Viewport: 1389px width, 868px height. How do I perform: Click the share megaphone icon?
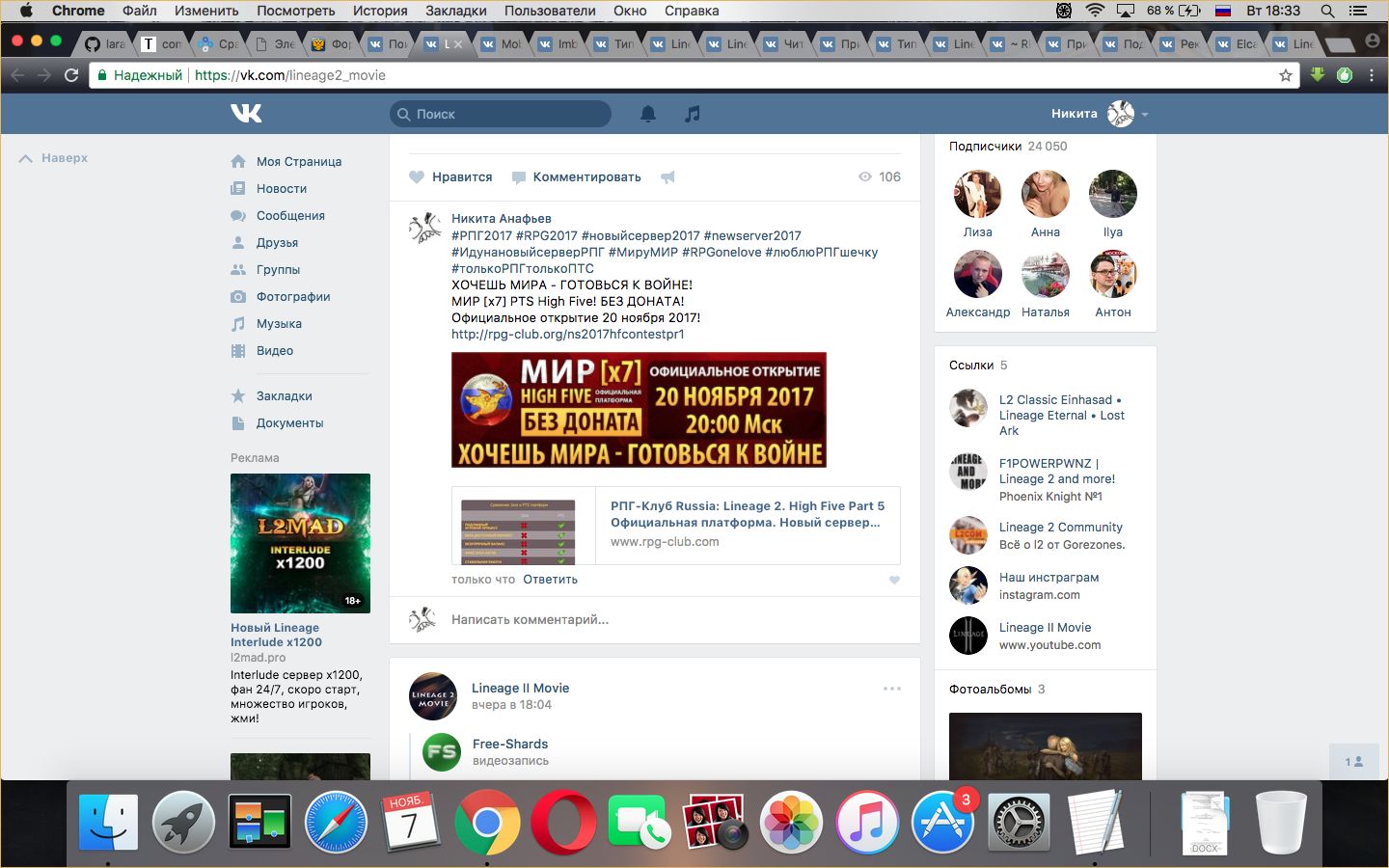[x=667, y=176]
